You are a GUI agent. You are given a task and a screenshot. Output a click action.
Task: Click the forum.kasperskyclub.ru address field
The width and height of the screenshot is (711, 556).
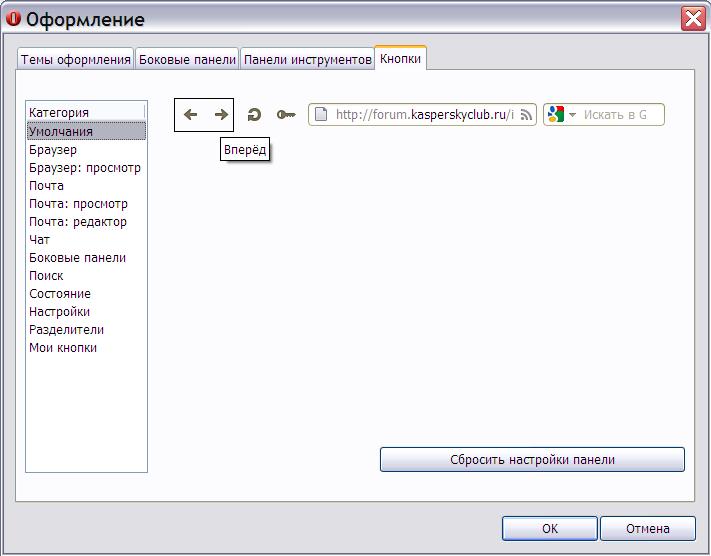pyautogui.click(x=422, y=115)
